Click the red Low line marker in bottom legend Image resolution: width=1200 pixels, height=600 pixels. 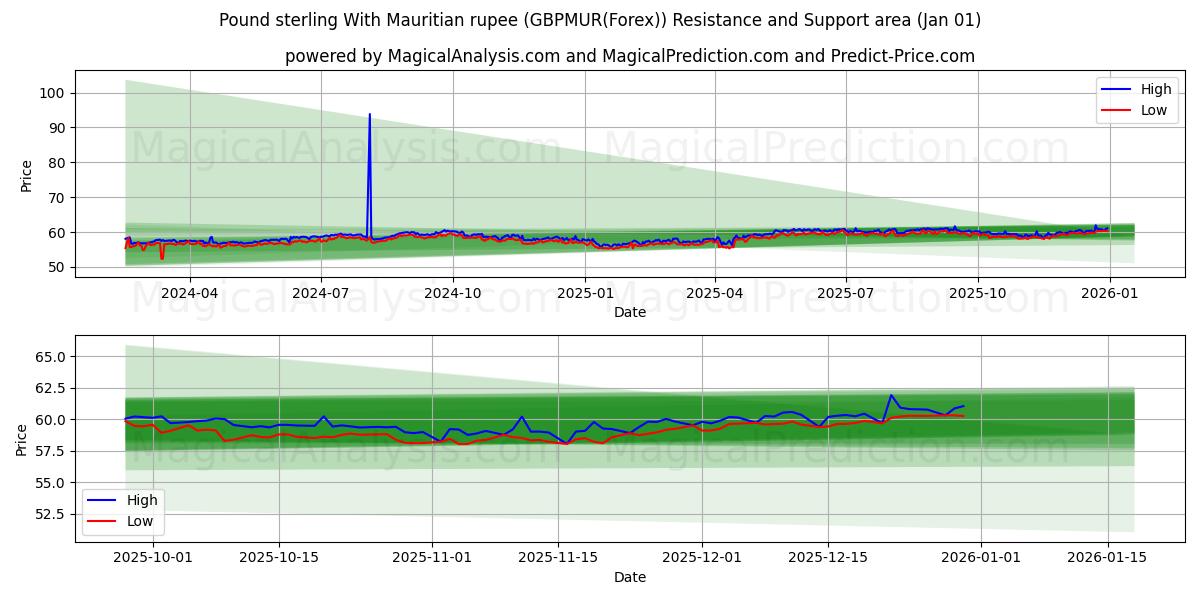pos(103,521)
